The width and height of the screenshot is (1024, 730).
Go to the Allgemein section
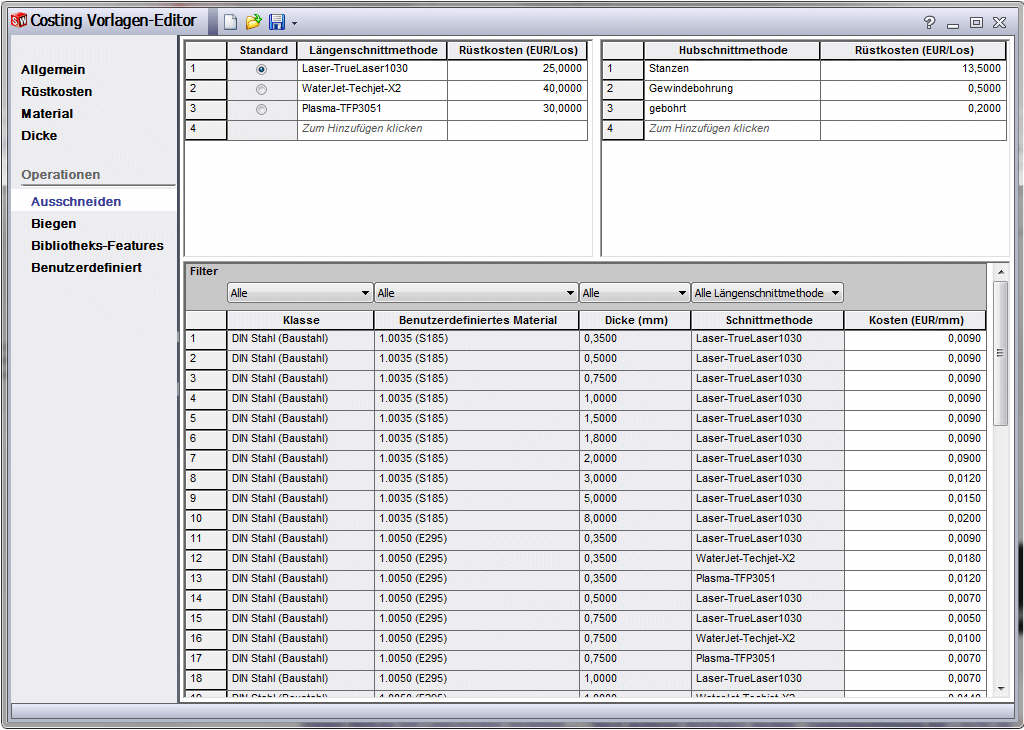(x=53, y=70)
